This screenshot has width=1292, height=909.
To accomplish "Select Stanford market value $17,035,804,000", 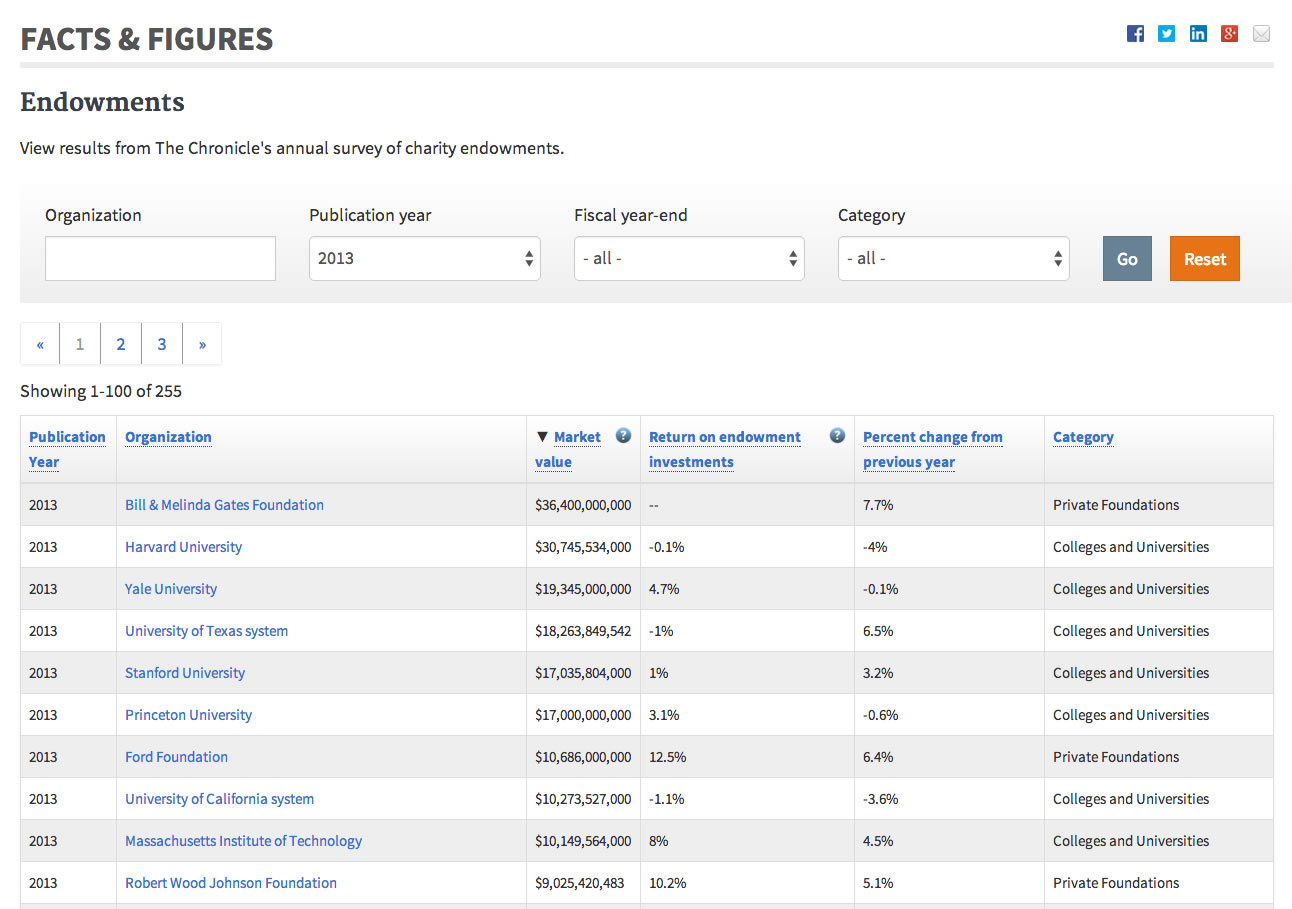I will [x=583, y=673].
